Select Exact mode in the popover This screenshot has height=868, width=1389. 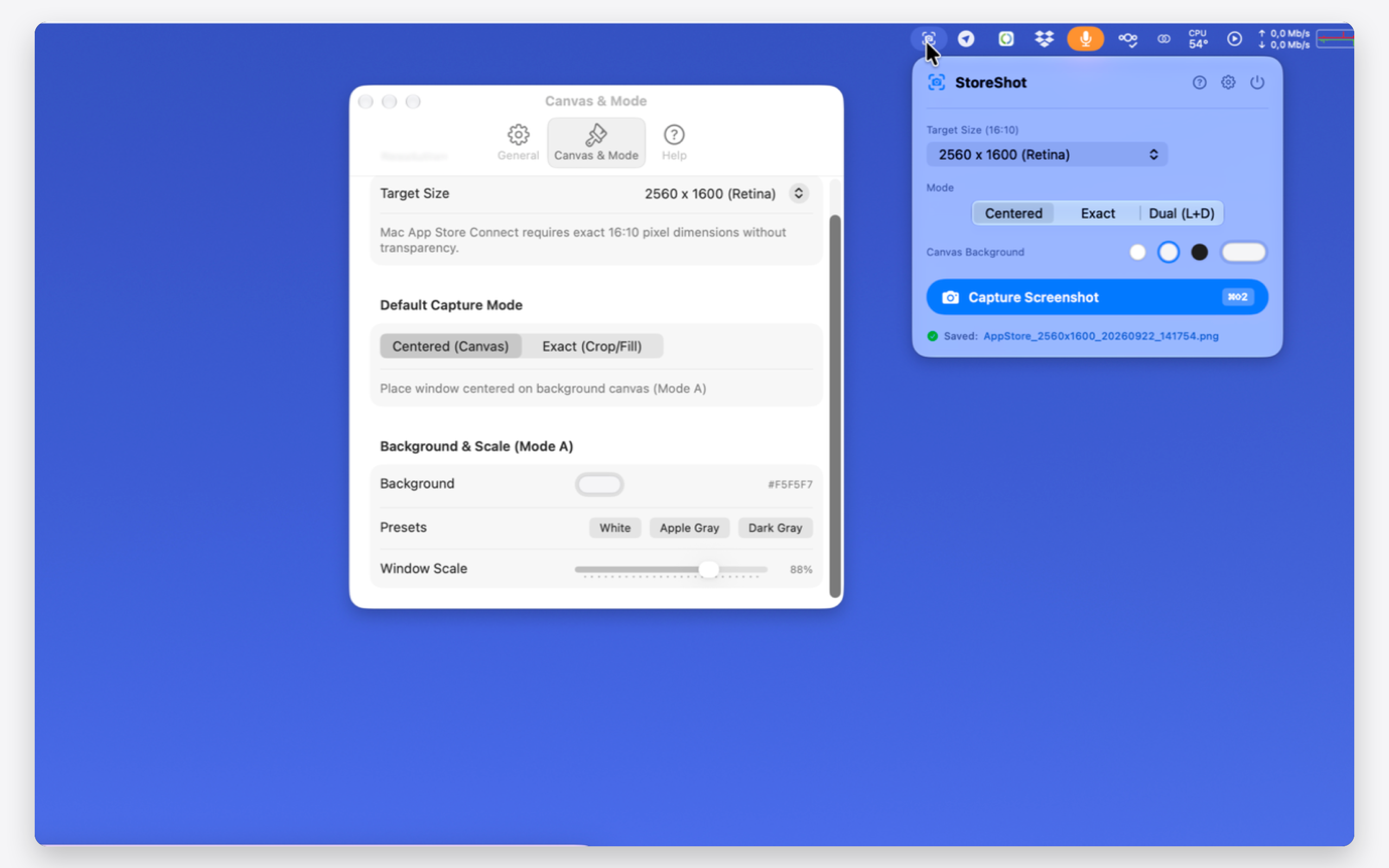click(1098, 213)
